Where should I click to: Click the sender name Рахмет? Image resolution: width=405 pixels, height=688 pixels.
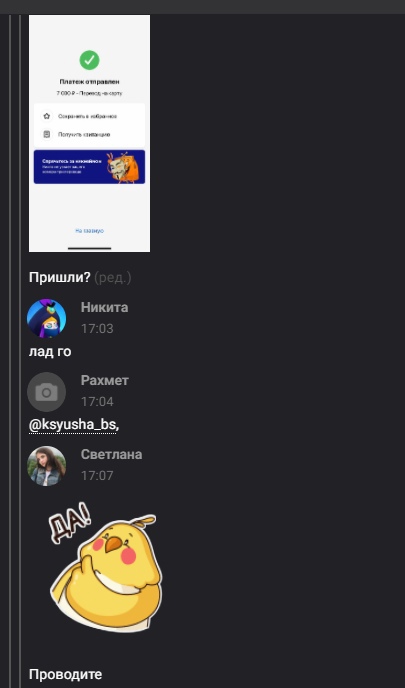[x=104, y=380]
